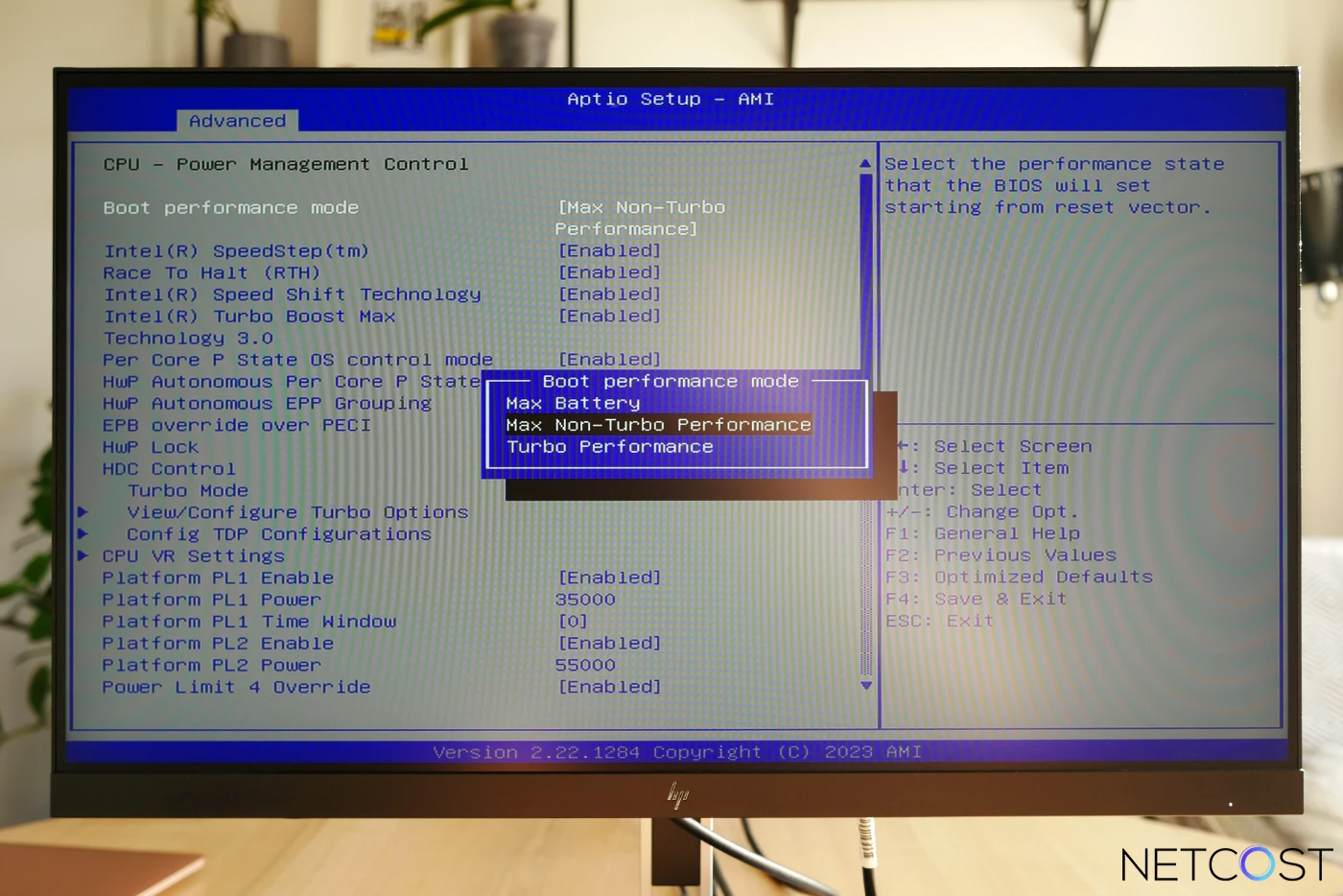Toggle the Platform PL1 Enable value
Viewport: 1343px width, 896px height.
point(610,578)
